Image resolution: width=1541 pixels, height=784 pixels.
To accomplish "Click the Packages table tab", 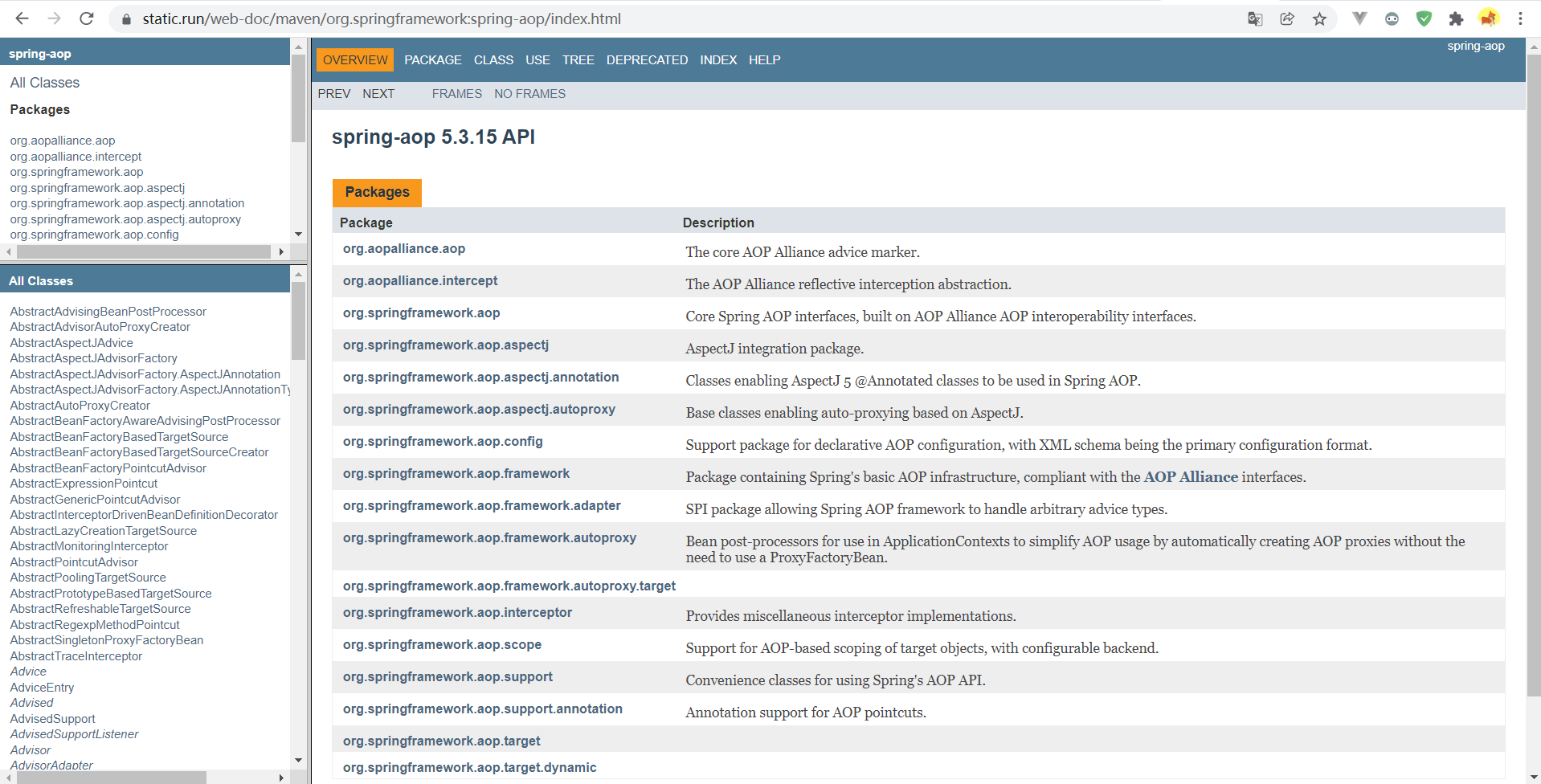I will coord(377,192).
